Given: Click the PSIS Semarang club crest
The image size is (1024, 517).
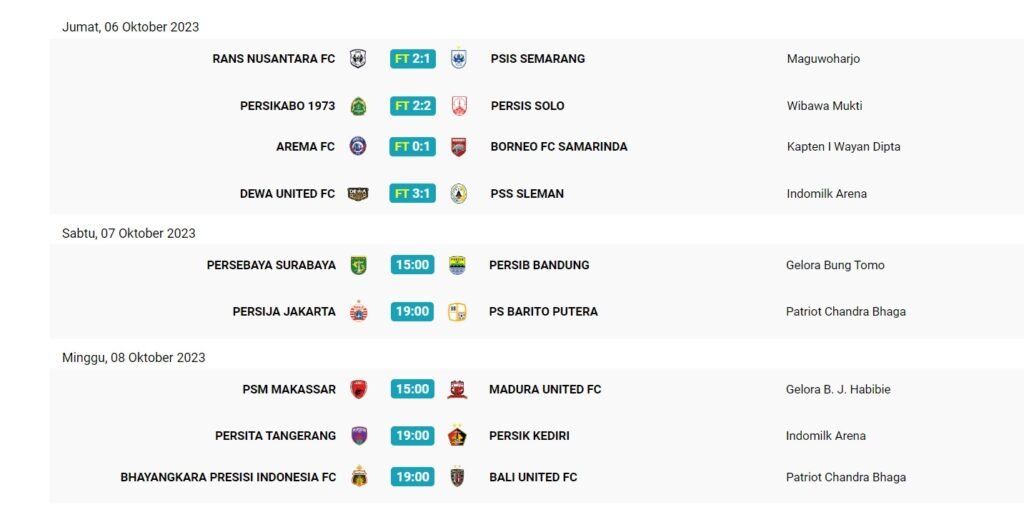Looking at the screenshot, I should pos(459,59).
